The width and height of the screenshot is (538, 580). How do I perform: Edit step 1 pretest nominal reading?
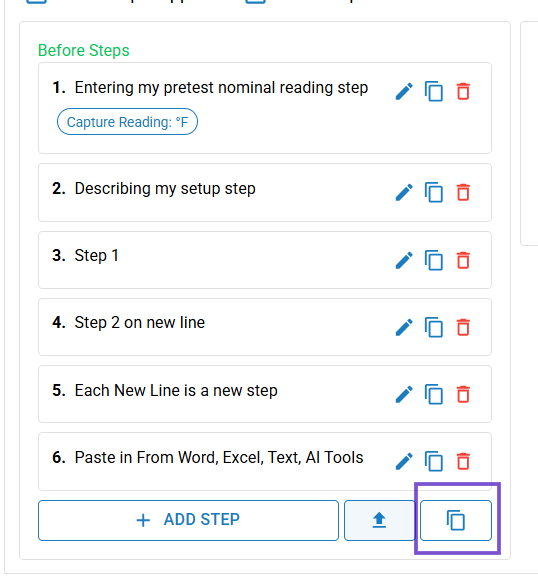click(x=404, y=91)
